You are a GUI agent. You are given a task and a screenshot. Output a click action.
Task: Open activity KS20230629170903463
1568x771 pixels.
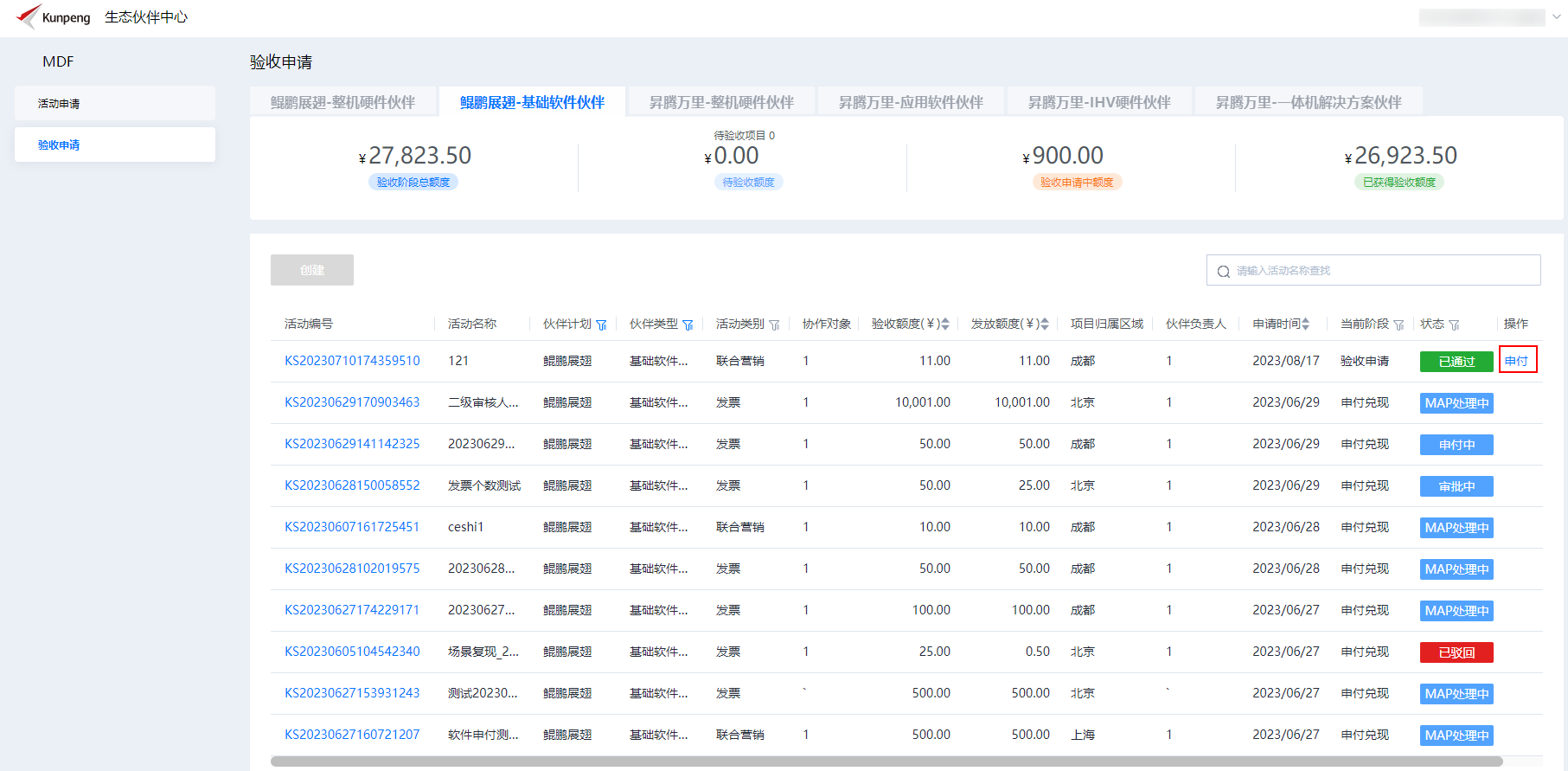tap(352, 402)
